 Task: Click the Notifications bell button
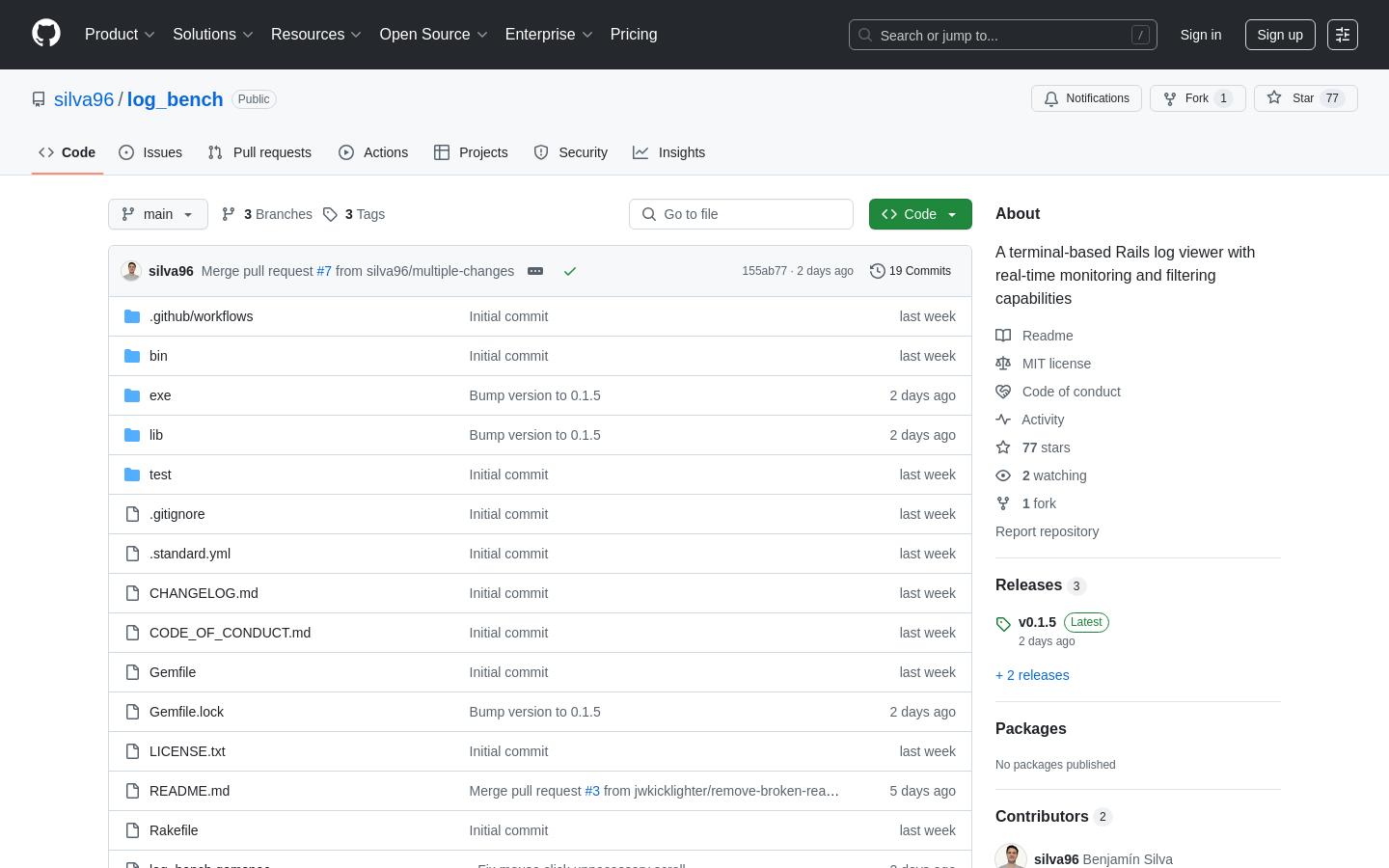(1086, 98)
